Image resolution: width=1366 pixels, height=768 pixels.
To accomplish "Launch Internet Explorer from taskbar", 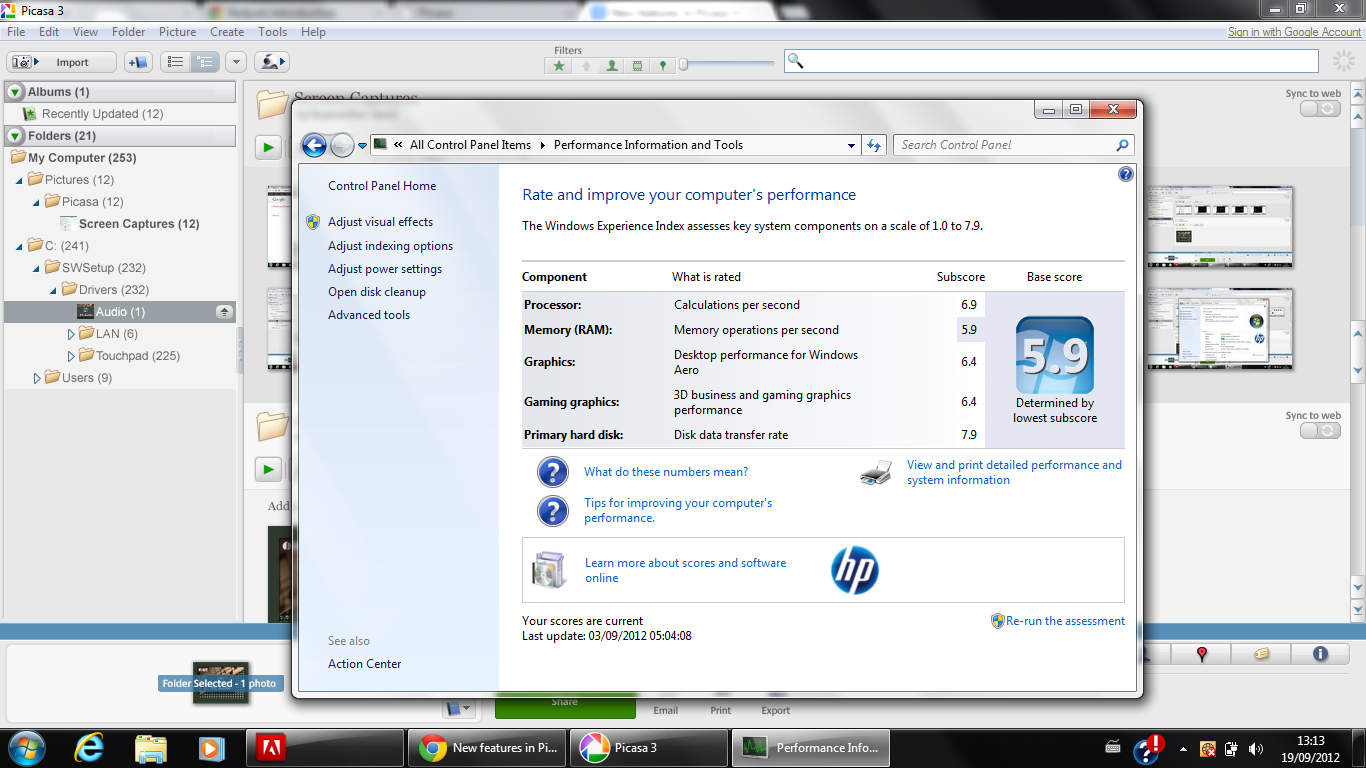I will (89, 748).
